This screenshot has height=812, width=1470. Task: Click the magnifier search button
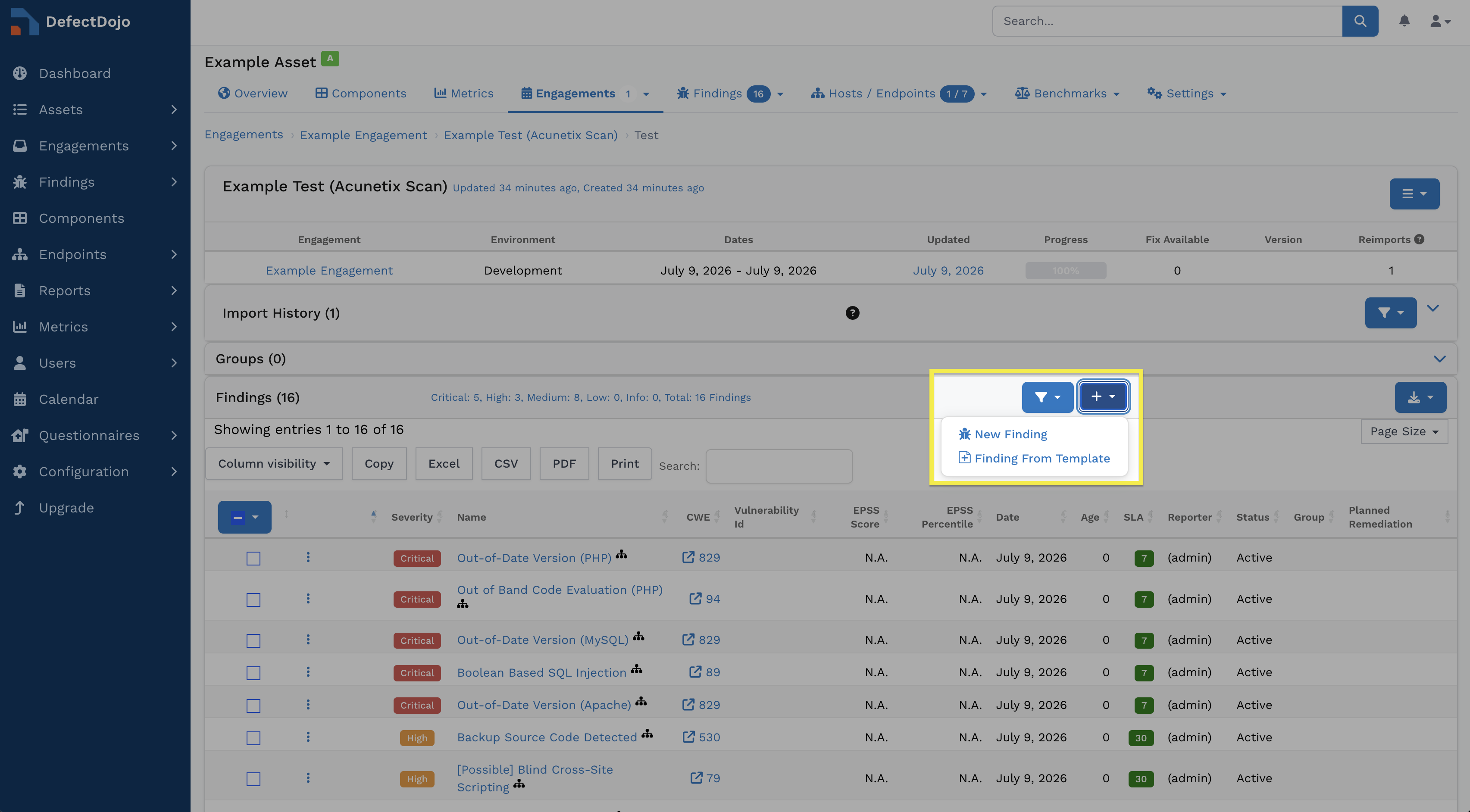tap(1360, 21)
